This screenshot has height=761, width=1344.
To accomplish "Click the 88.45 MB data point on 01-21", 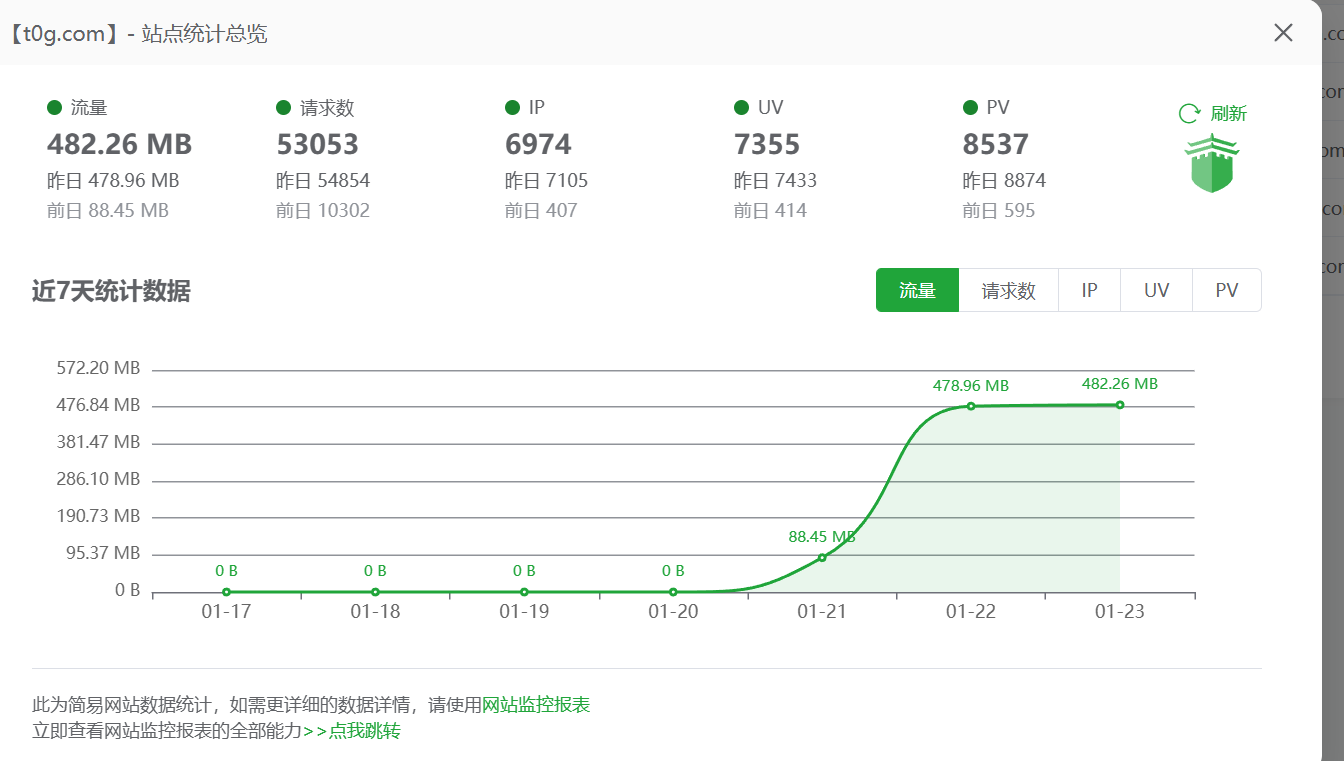I will (x=821, y=556).
